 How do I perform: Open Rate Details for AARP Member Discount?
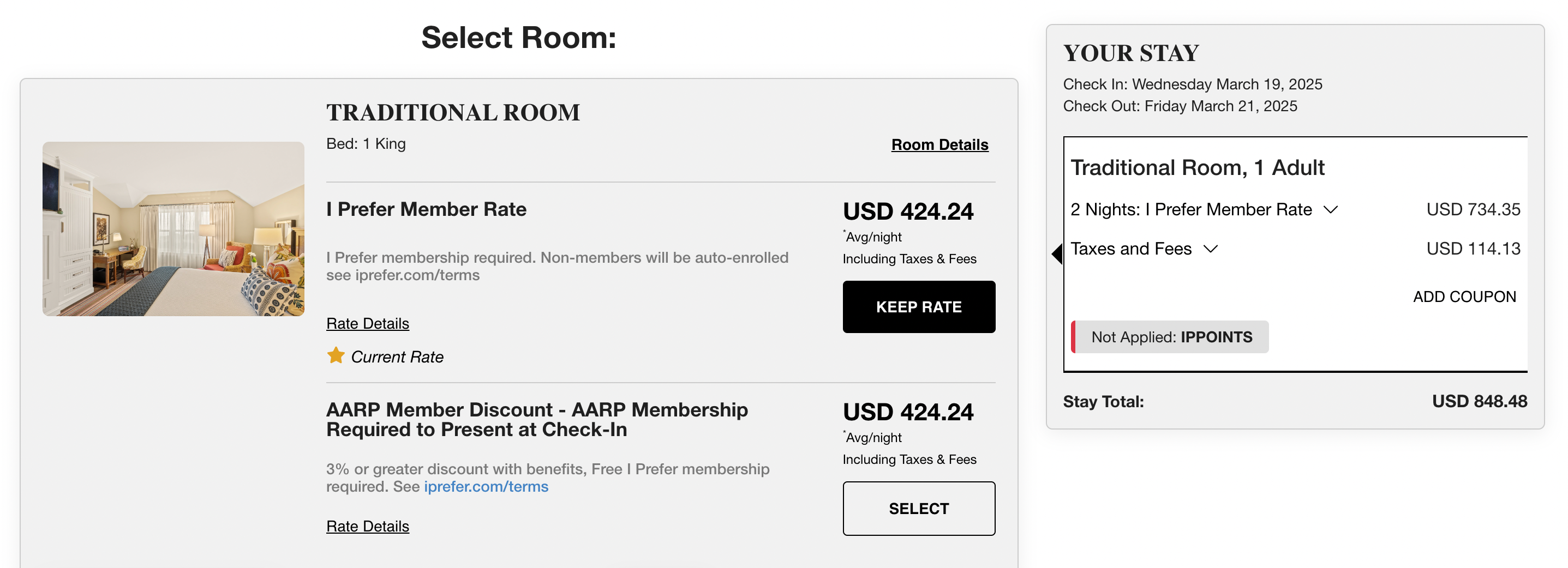tap(368, 526)
